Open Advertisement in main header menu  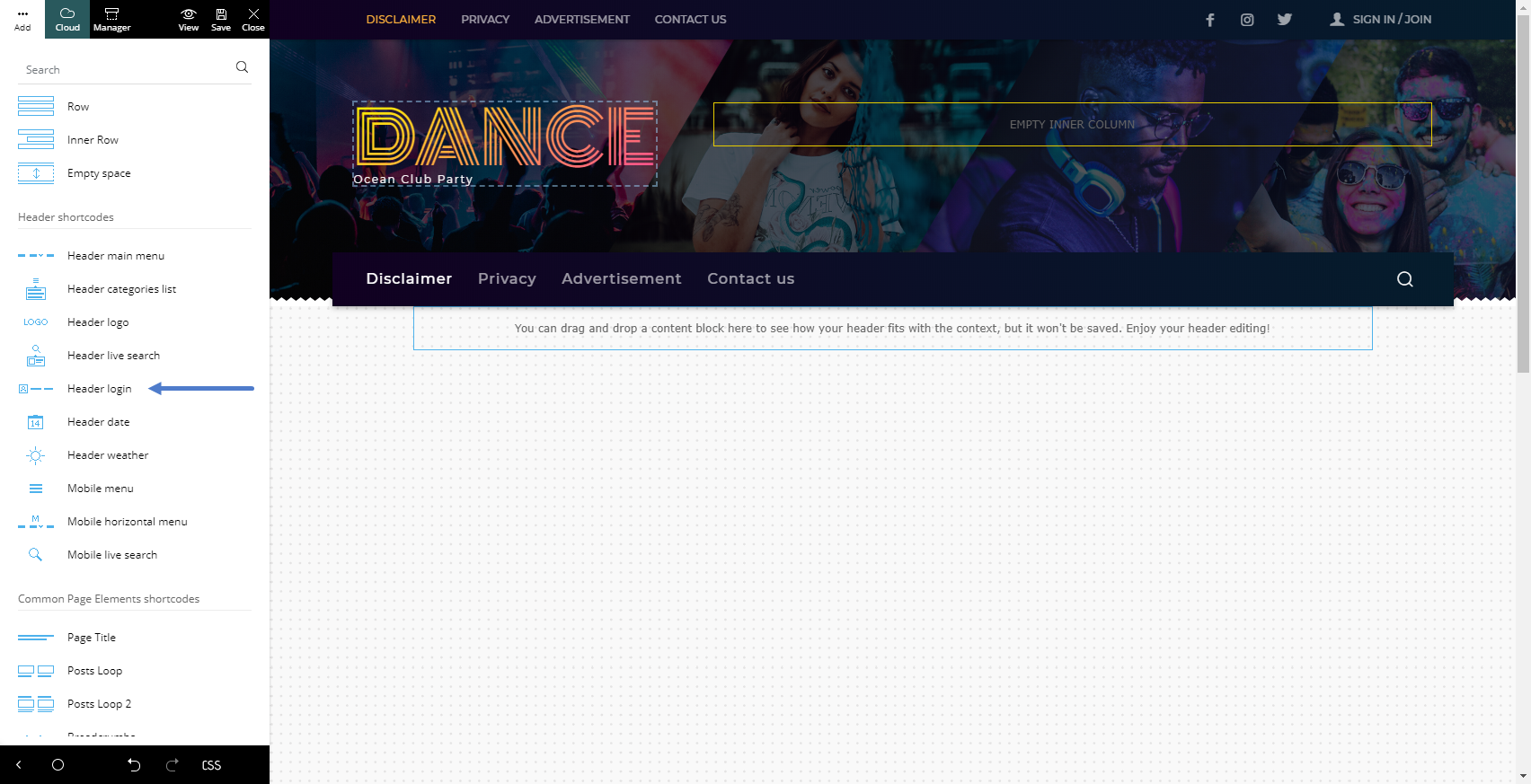coord(622,278)
